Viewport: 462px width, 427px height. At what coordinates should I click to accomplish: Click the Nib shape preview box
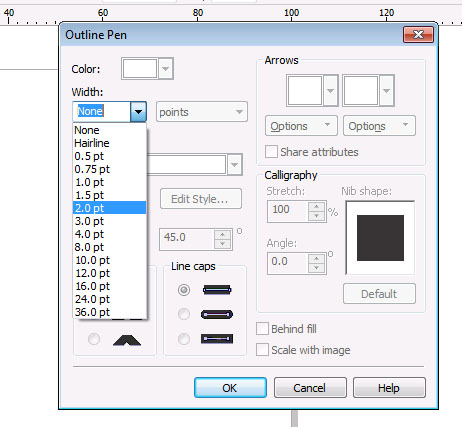click(x=380, y=238)
